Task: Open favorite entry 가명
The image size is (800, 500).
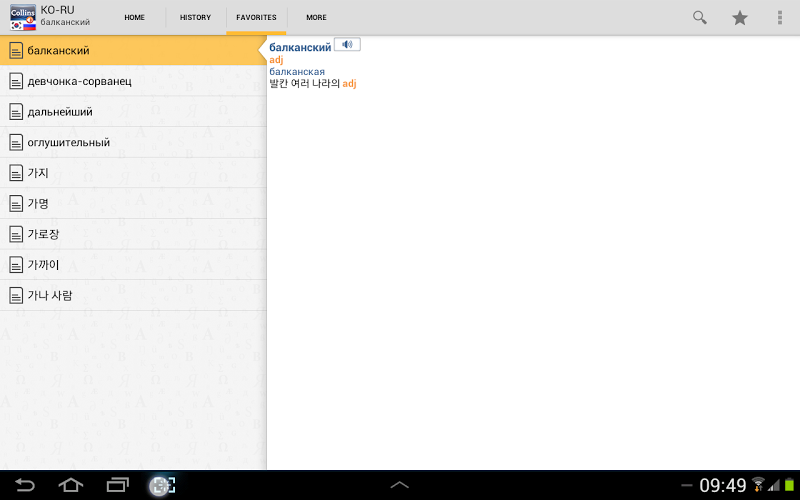Action: click(x=133, y=204)
